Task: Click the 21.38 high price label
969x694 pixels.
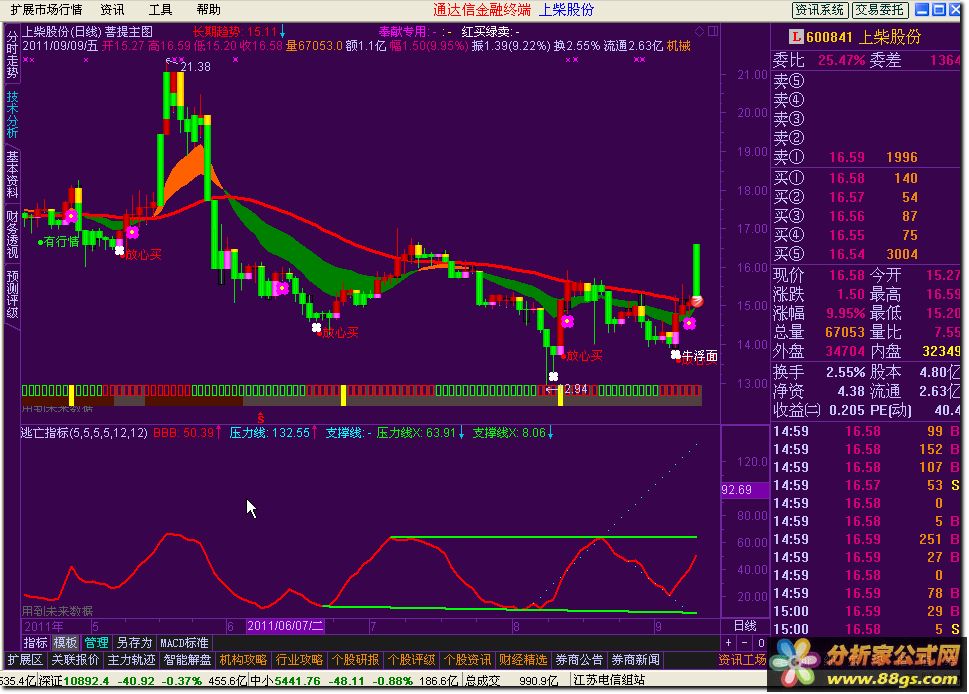Action: tap(195, 67)
